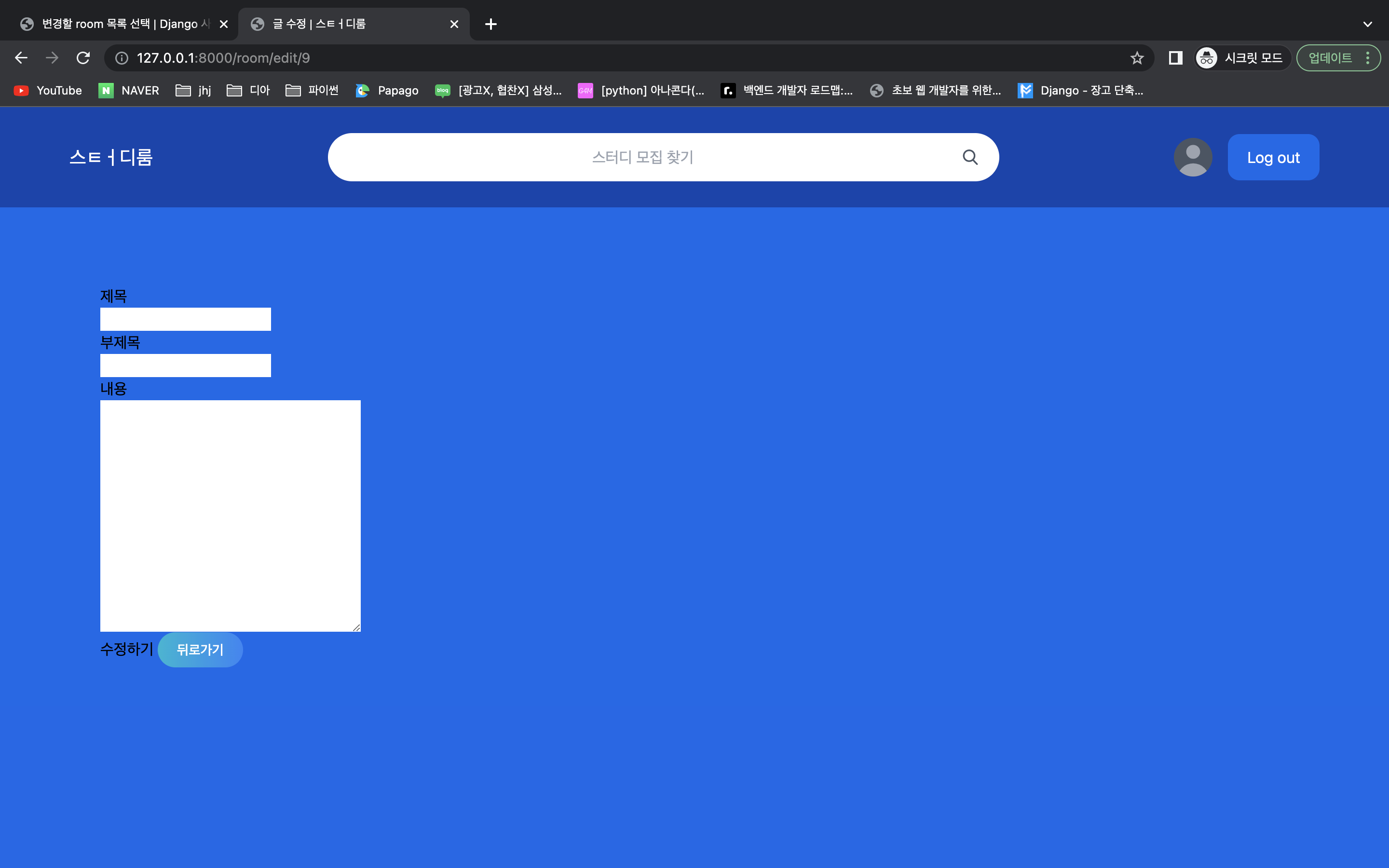Bookmark this page with the star icon
Image resolution: width=1389 pixels, height=868 pixels.
pos(1137,58)
